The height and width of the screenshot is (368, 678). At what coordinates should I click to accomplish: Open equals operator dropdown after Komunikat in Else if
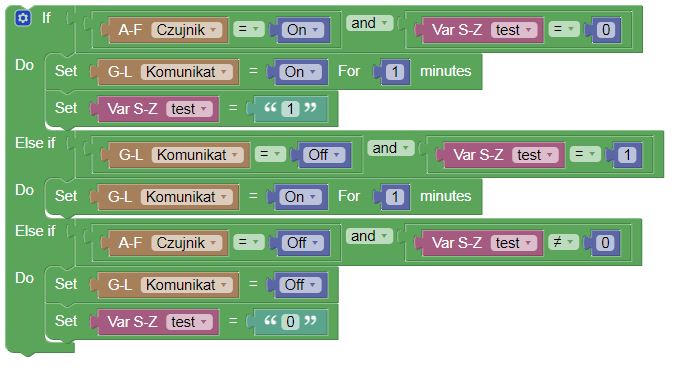click(270, 155)
